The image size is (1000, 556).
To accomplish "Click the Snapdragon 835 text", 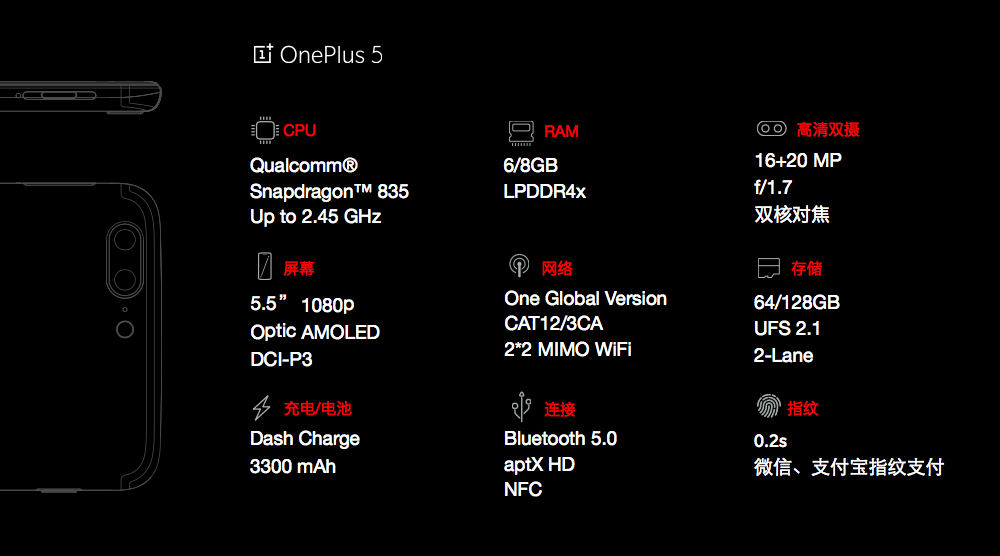I will 329,191.
